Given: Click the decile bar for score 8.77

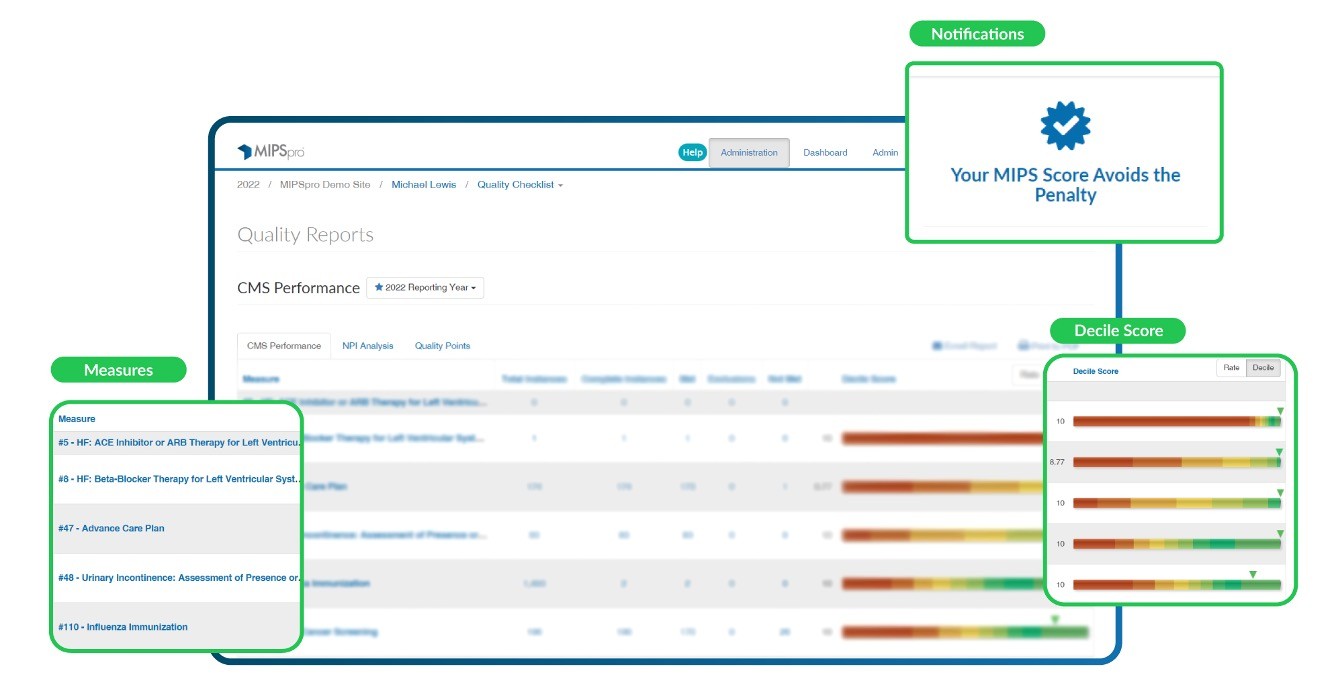Looking at the screenshot, I should [1177, 462].
